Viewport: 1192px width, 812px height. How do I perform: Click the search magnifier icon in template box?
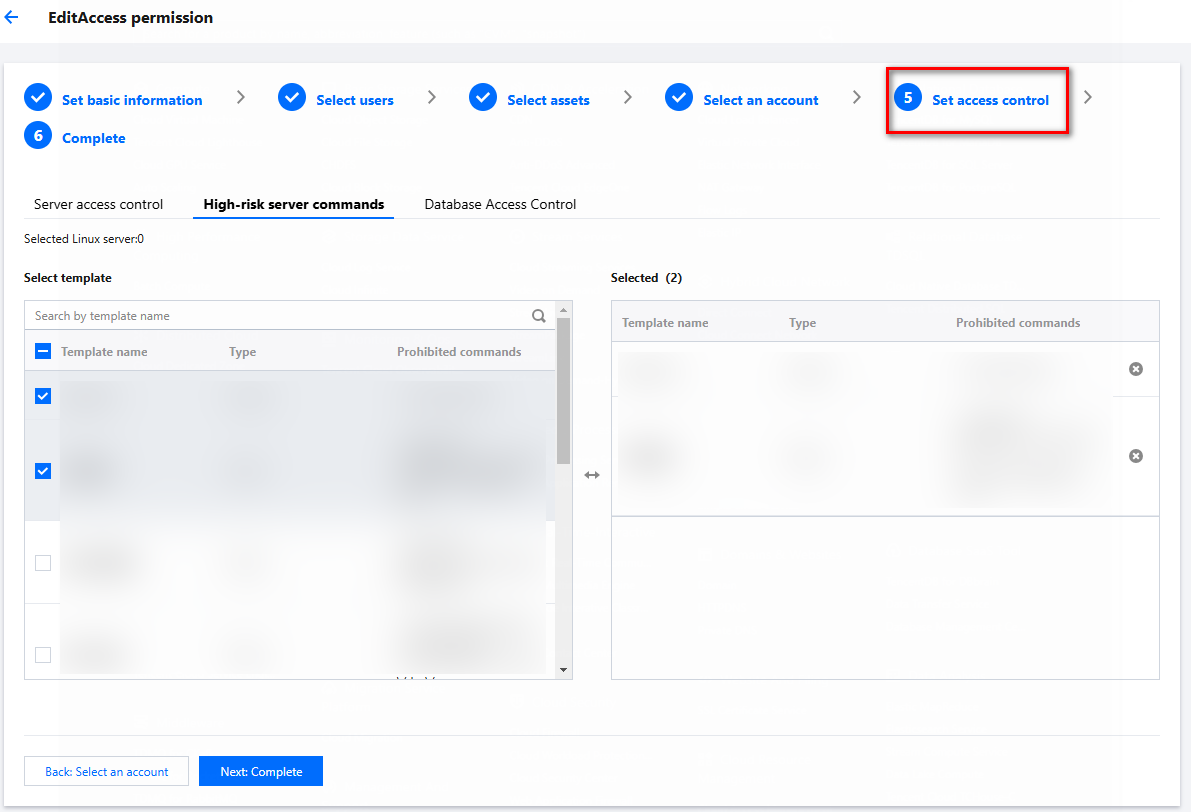[539, 316]
